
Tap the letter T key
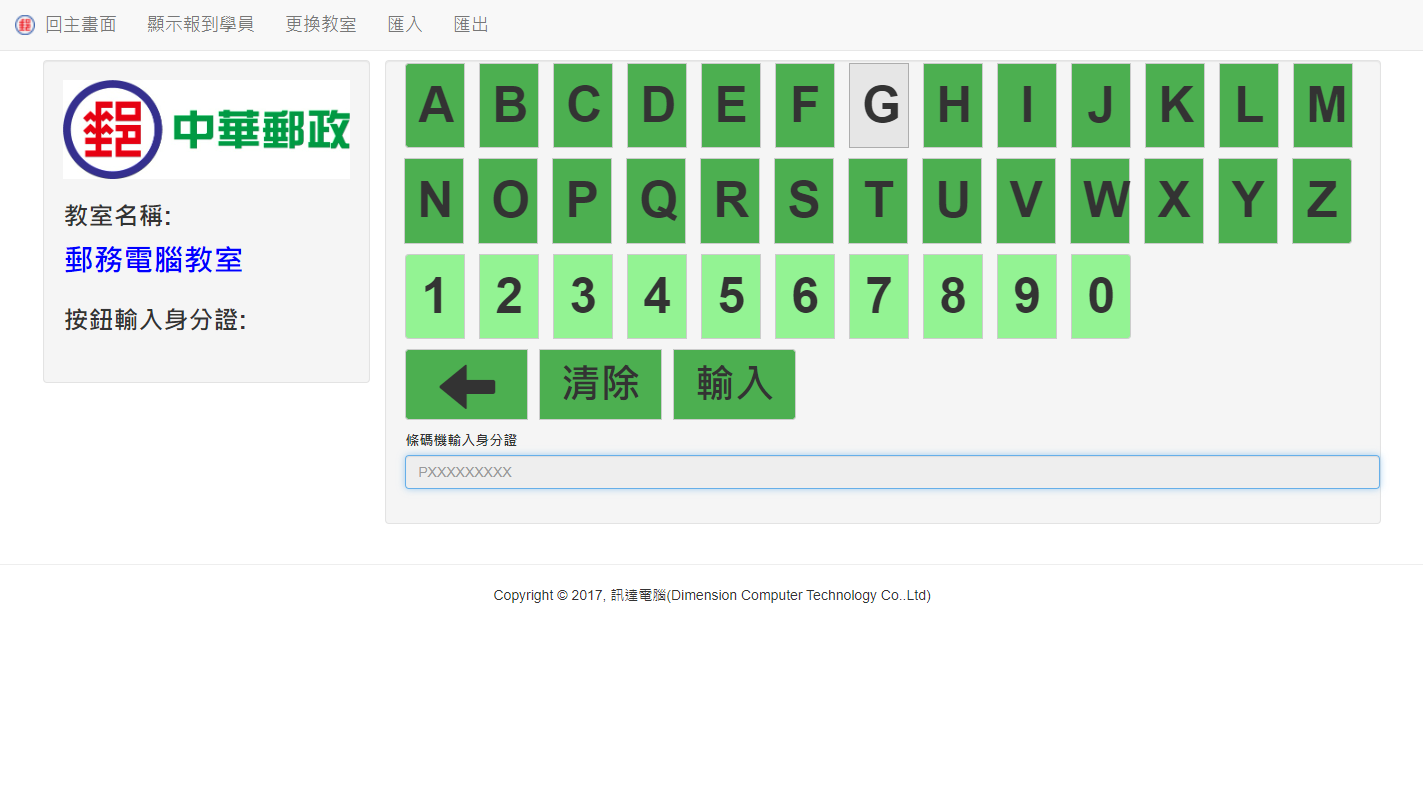click(x=878, y=201)
